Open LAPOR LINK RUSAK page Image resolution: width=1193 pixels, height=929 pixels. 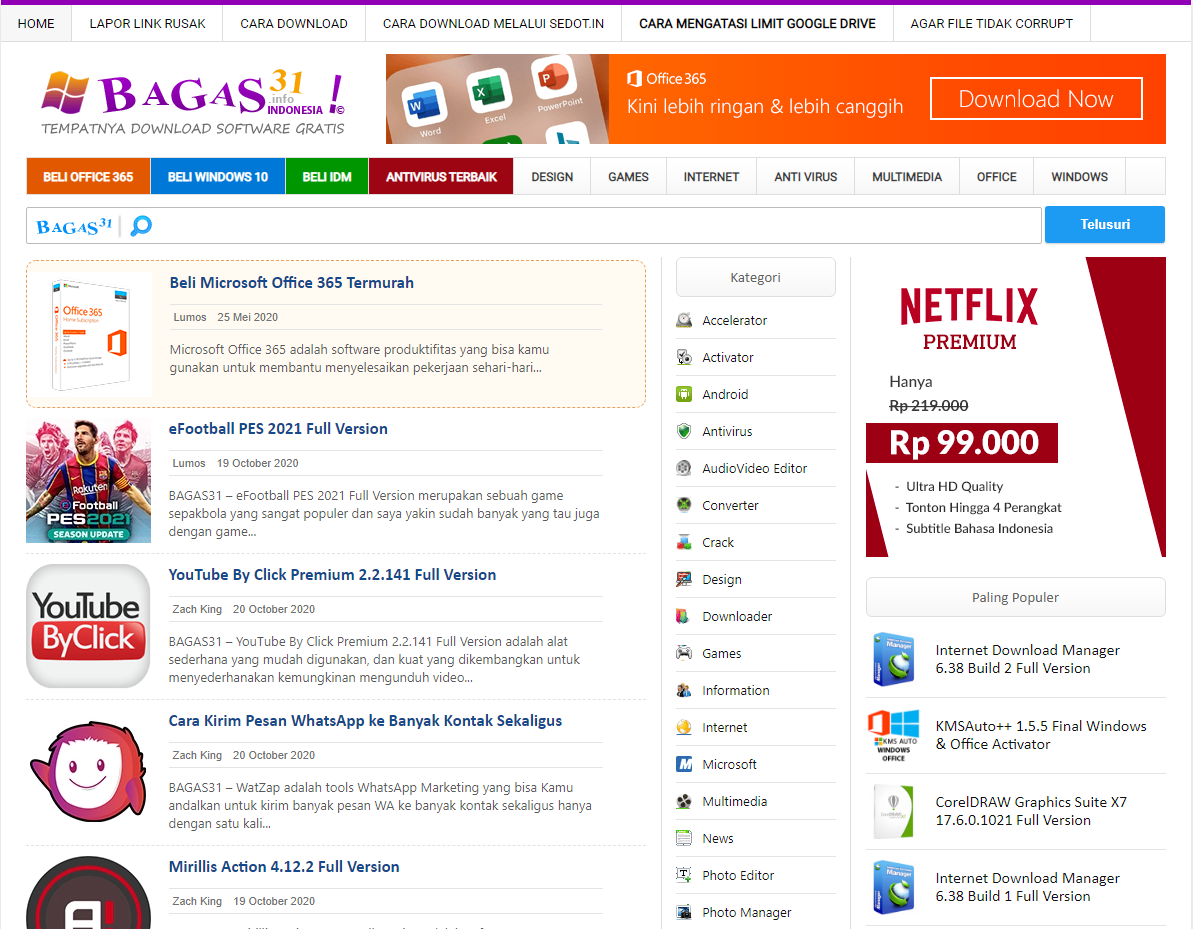coord(148,24)
